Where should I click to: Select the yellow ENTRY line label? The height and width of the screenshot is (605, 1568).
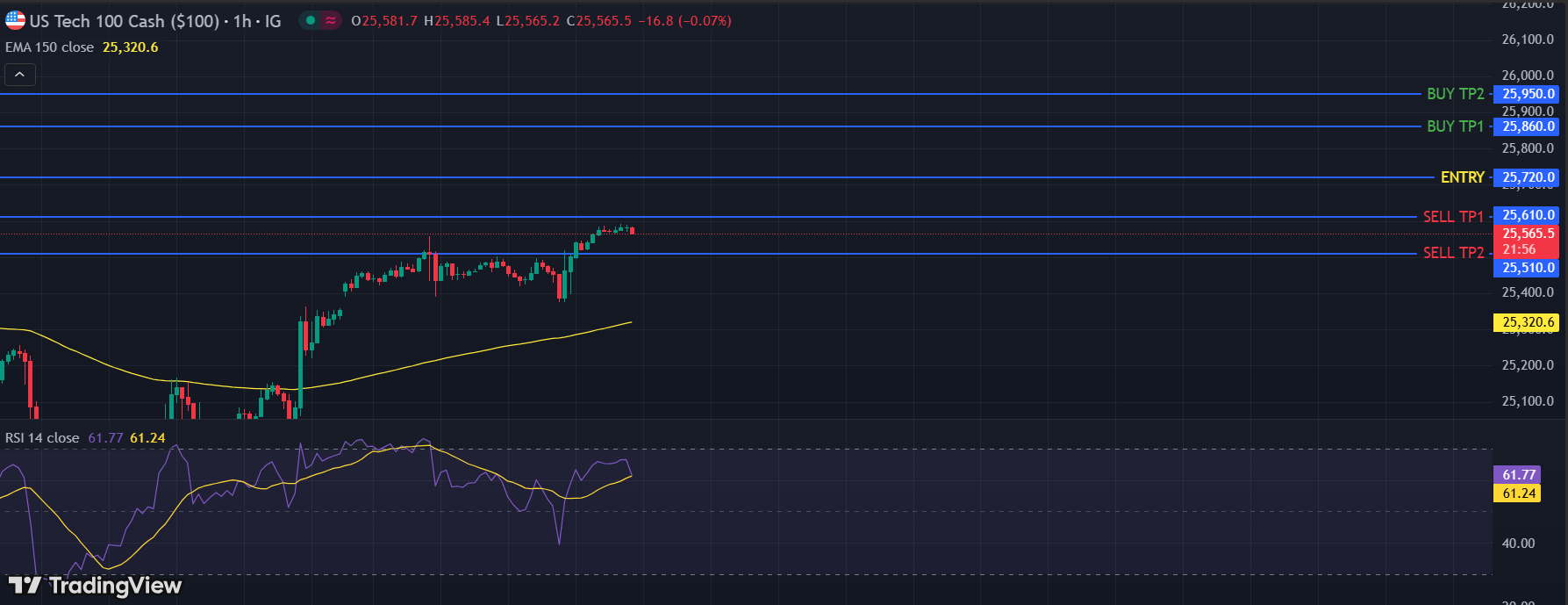coord(1462,177)
